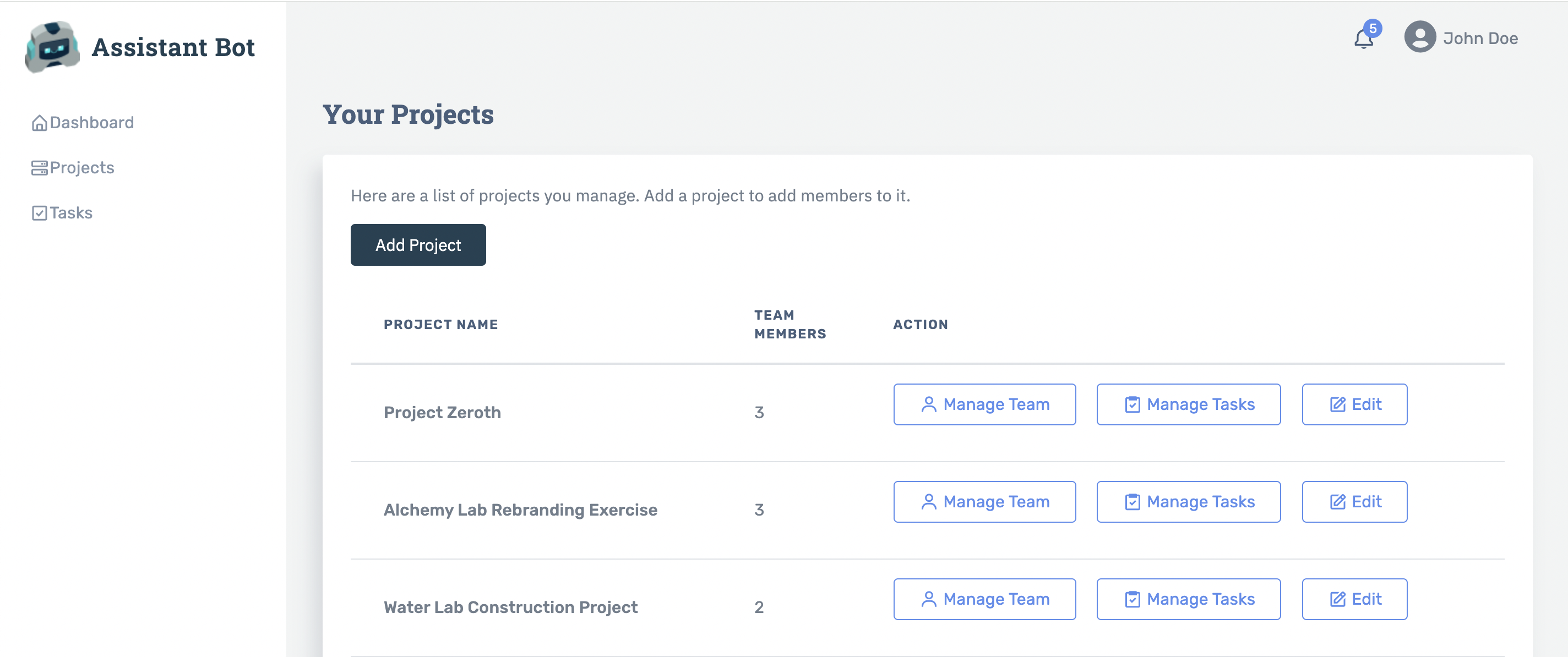Image resolution: width=1568 pixels, height=657 pixels.
Task: Click team member count 2 for Water Lab
Action: click(759, 607)
